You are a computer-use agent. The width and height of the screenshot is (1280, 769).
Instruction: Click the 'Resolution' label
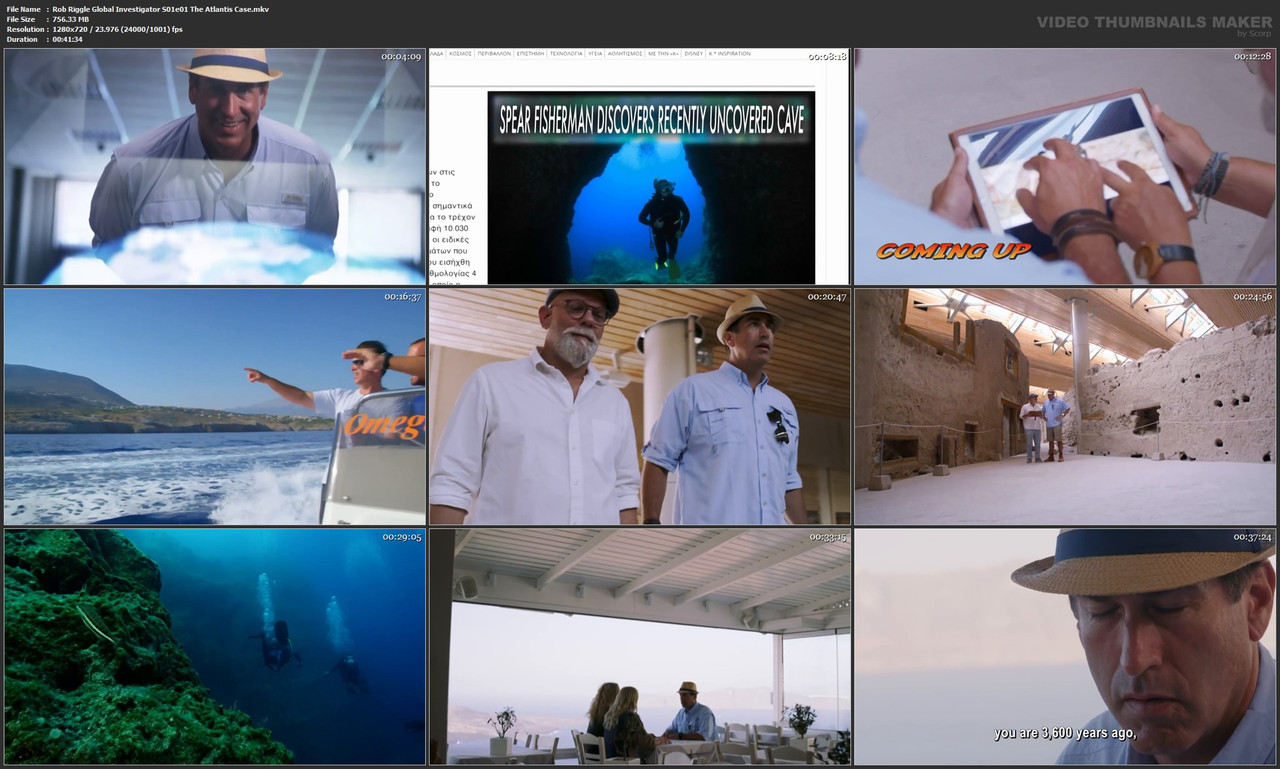click(x=24, y=29)
